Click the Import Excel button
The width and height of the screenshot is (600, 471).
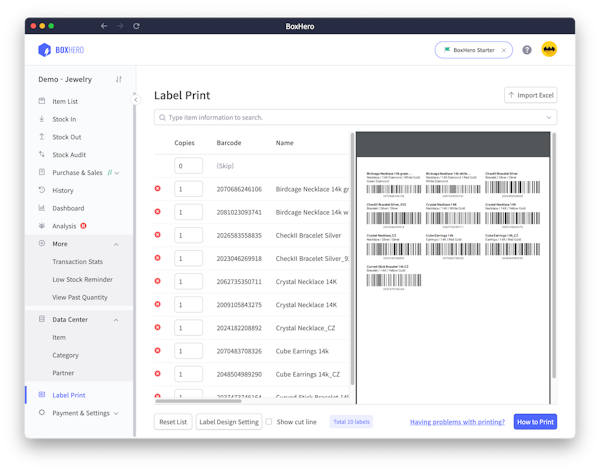[x=531, y=95]
